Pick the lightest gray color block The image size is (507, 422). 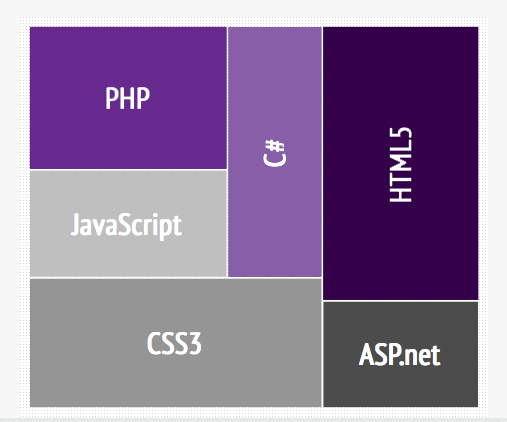[x=128, y=224]
